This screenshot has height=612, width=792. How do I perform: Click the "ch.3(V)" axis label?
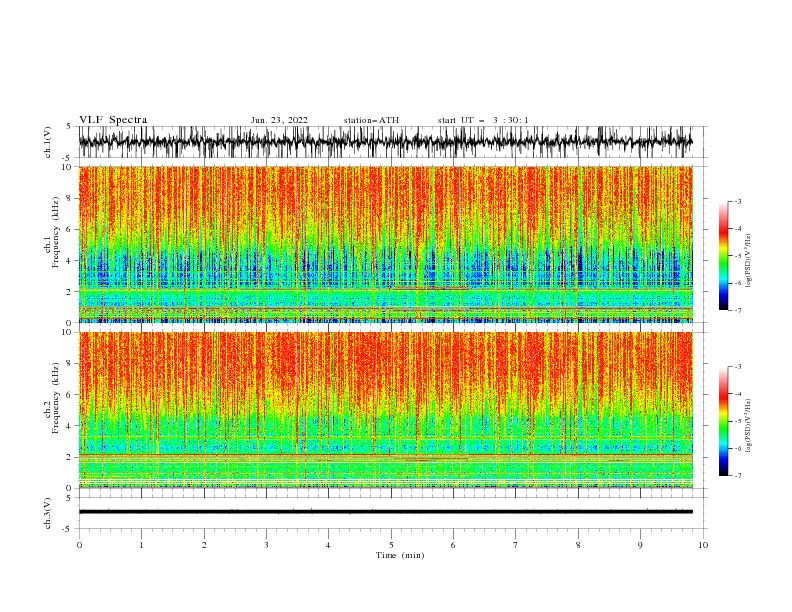[48, 513]
